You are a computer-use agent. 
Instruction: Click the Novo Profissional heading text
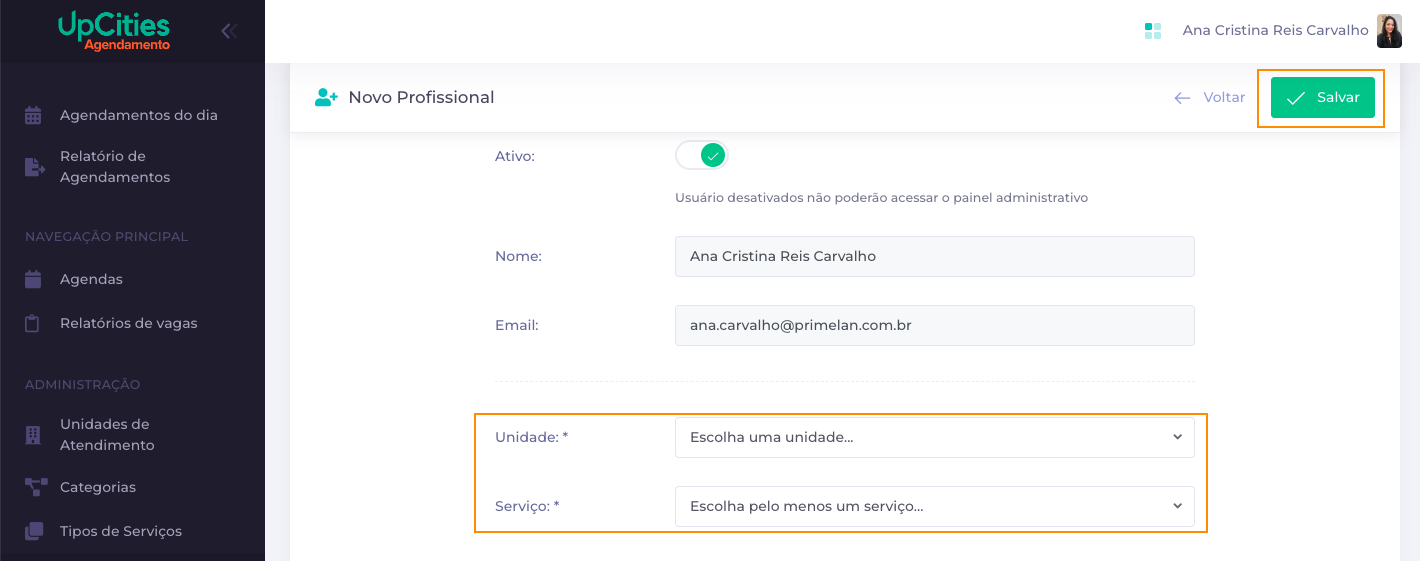421,97
